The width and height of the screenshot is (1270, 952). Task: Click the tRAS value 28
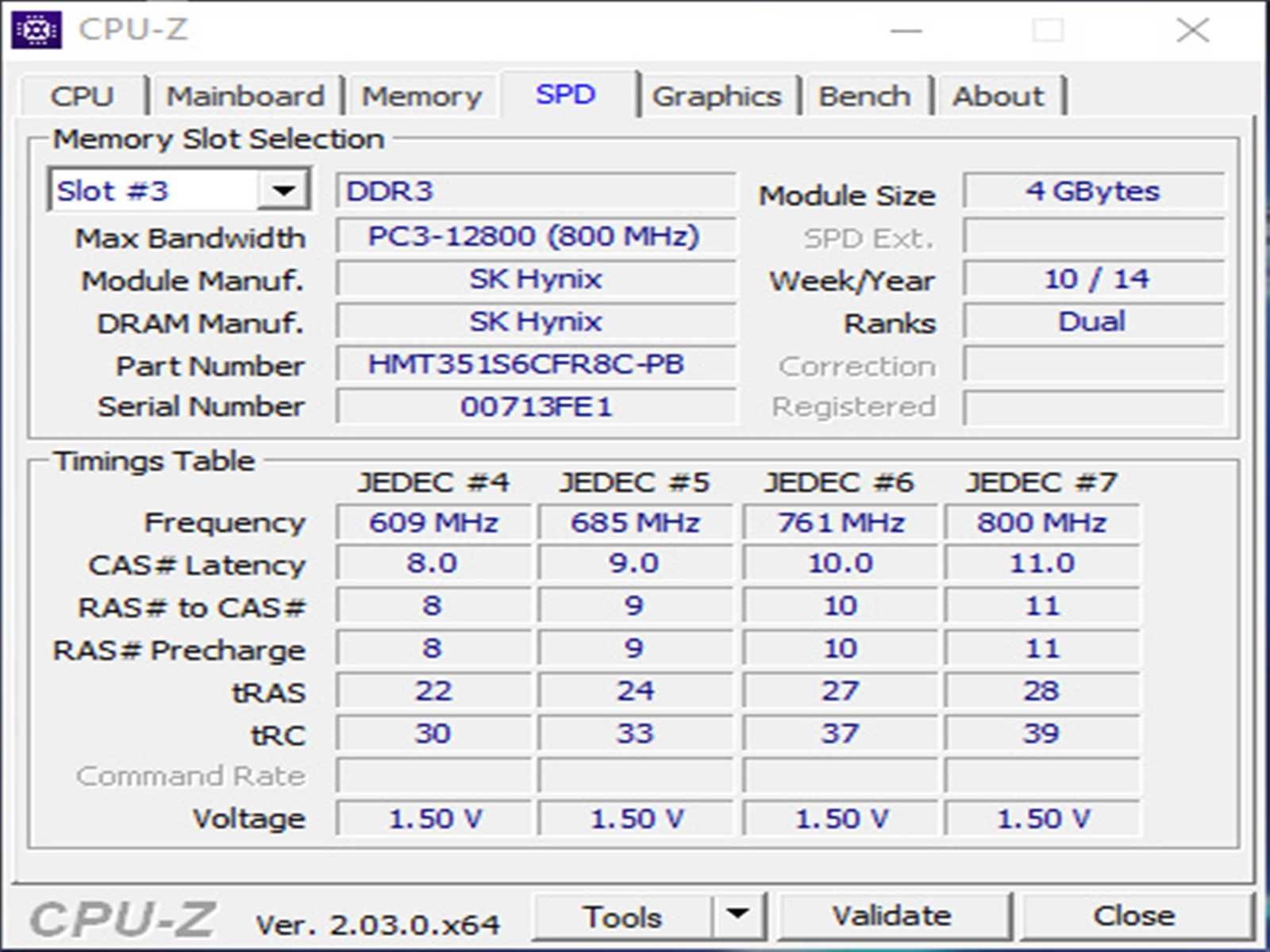coord(1042,691)
